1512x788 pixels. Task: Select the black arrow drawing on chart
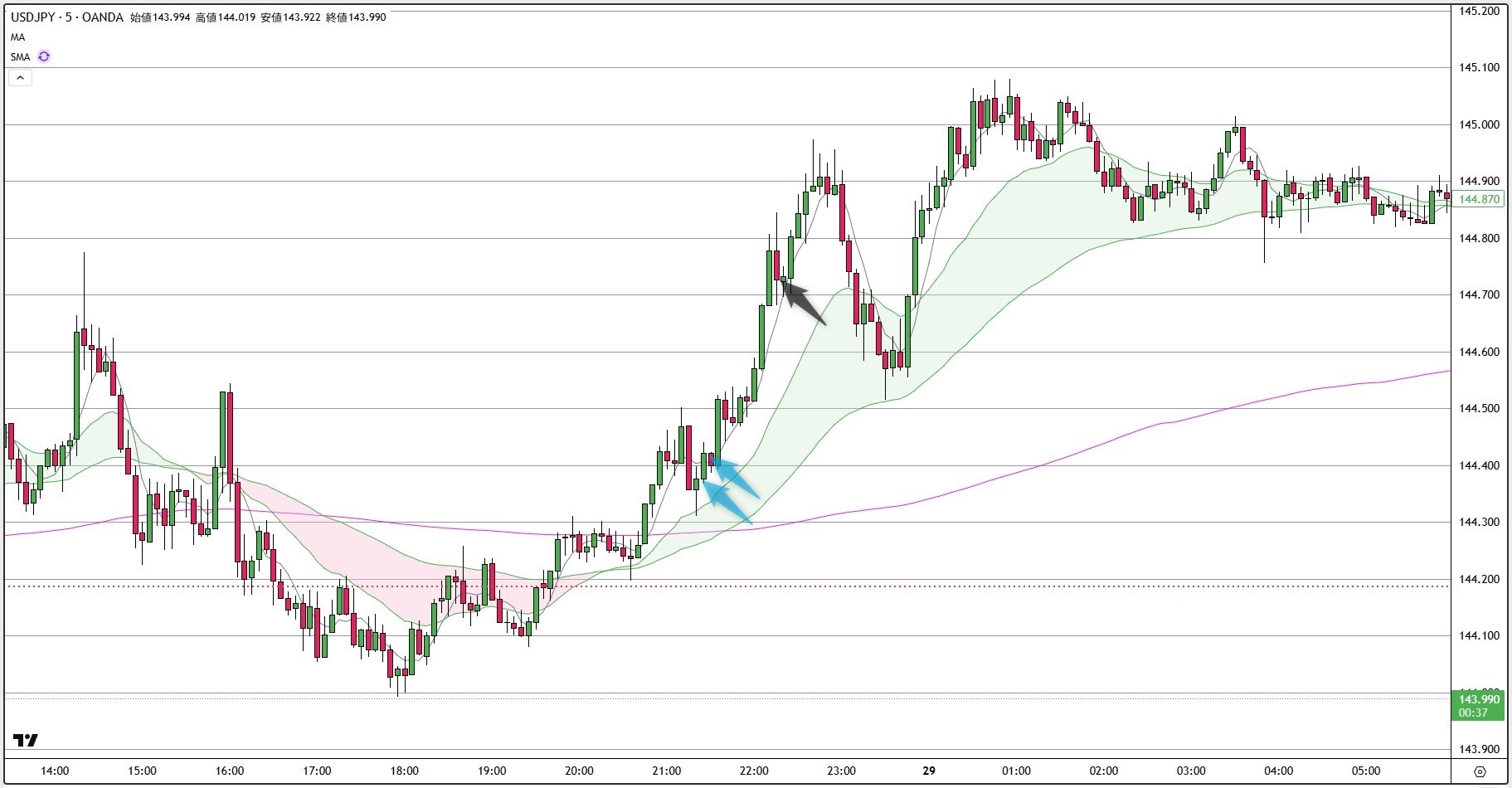[x=804, y=302]
